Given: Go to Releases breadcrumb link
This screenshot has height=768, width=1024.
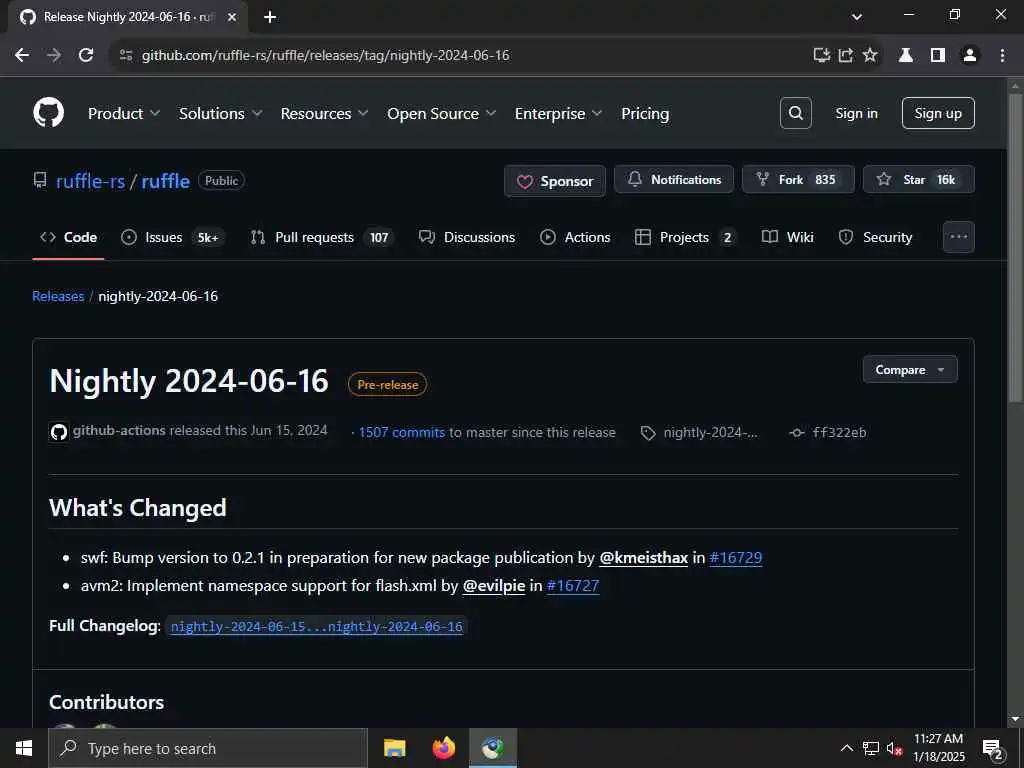Looking at the screenshot, I should coord(58,296).
